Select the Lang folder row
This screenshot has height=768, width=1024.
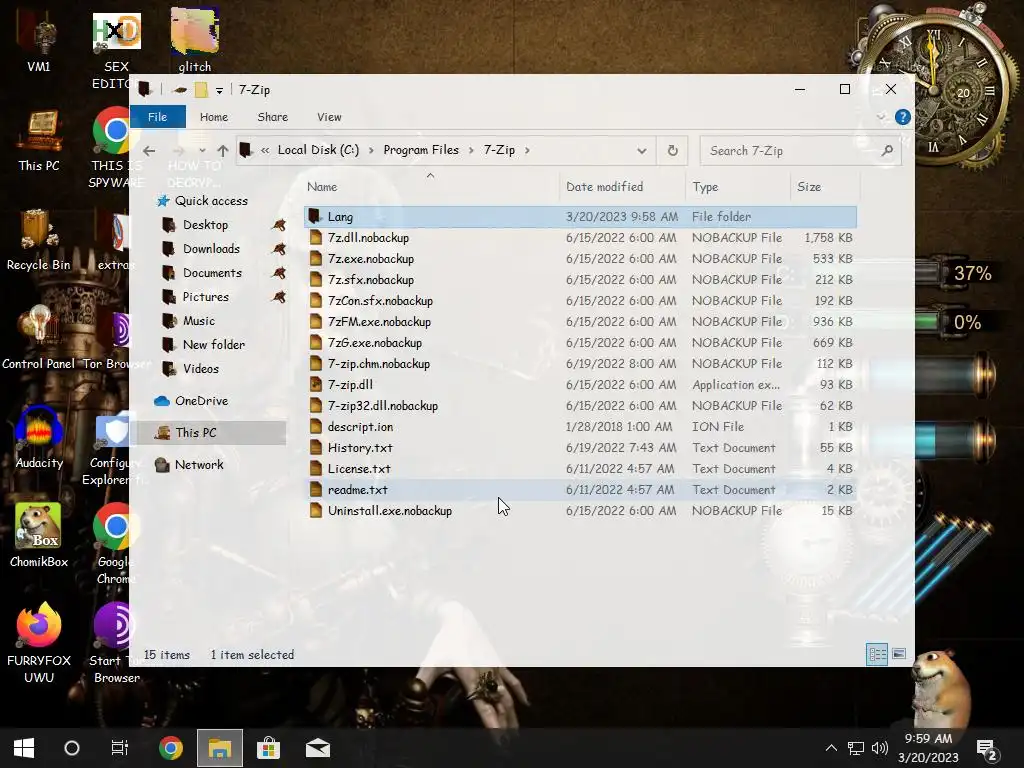pos(580,217)
